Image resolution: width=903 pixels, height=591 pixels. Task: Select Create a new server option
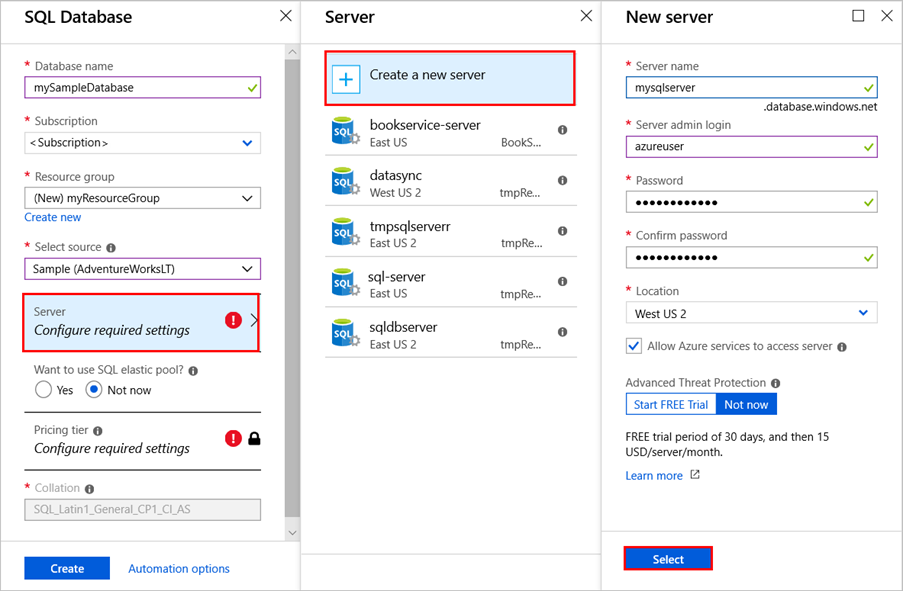pos(450,78)
